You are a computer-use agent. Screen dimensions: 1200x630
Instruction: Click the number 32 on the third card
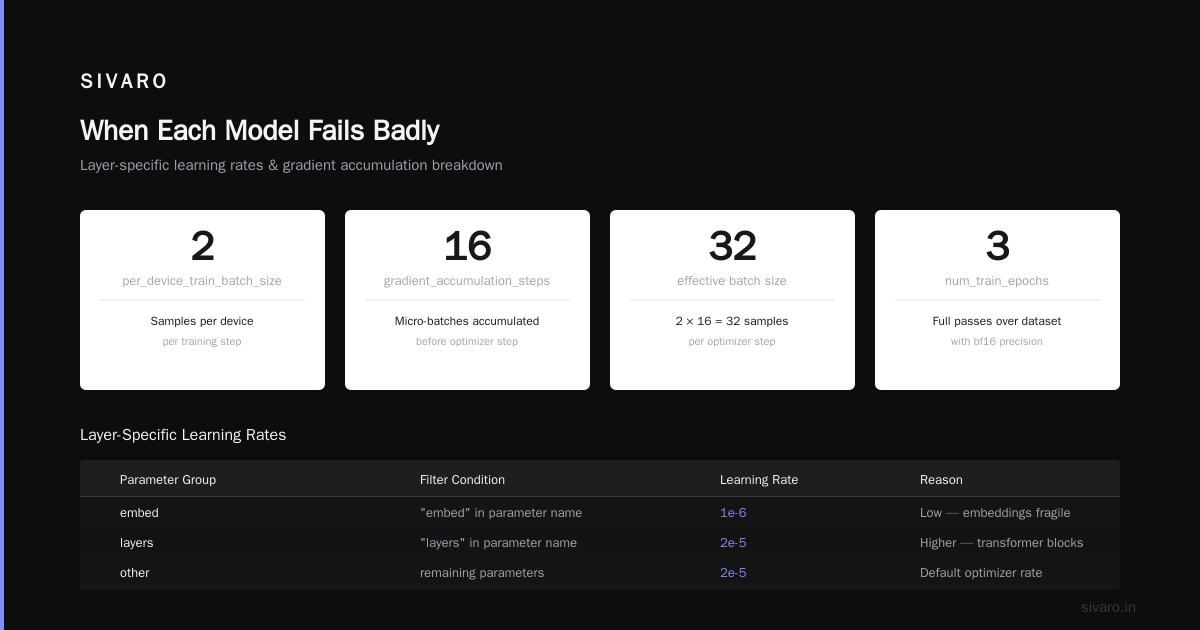tap(732, 246)
